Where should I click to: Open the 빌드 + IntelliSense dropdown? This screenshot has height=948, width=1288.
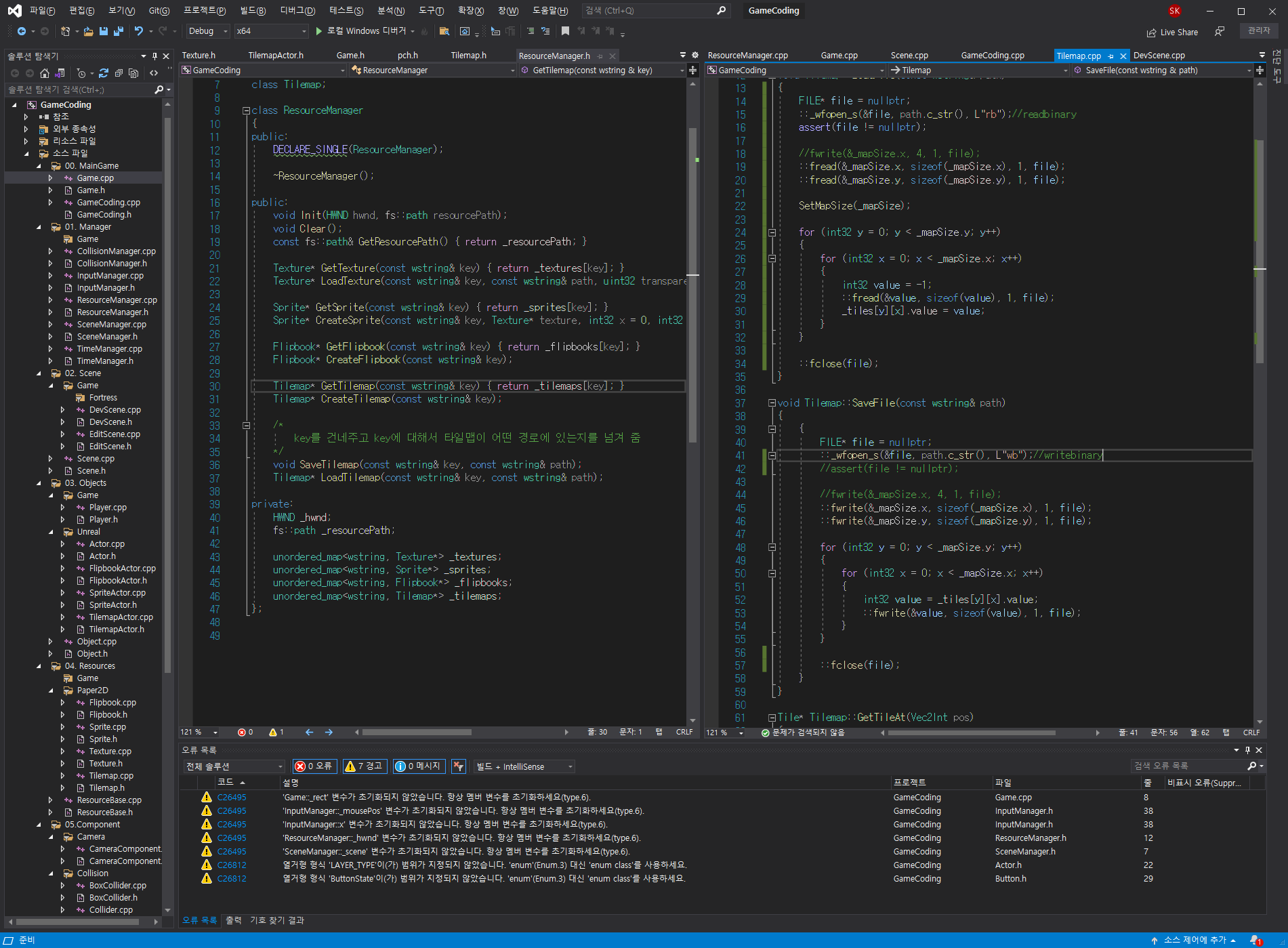pos(524,766)
